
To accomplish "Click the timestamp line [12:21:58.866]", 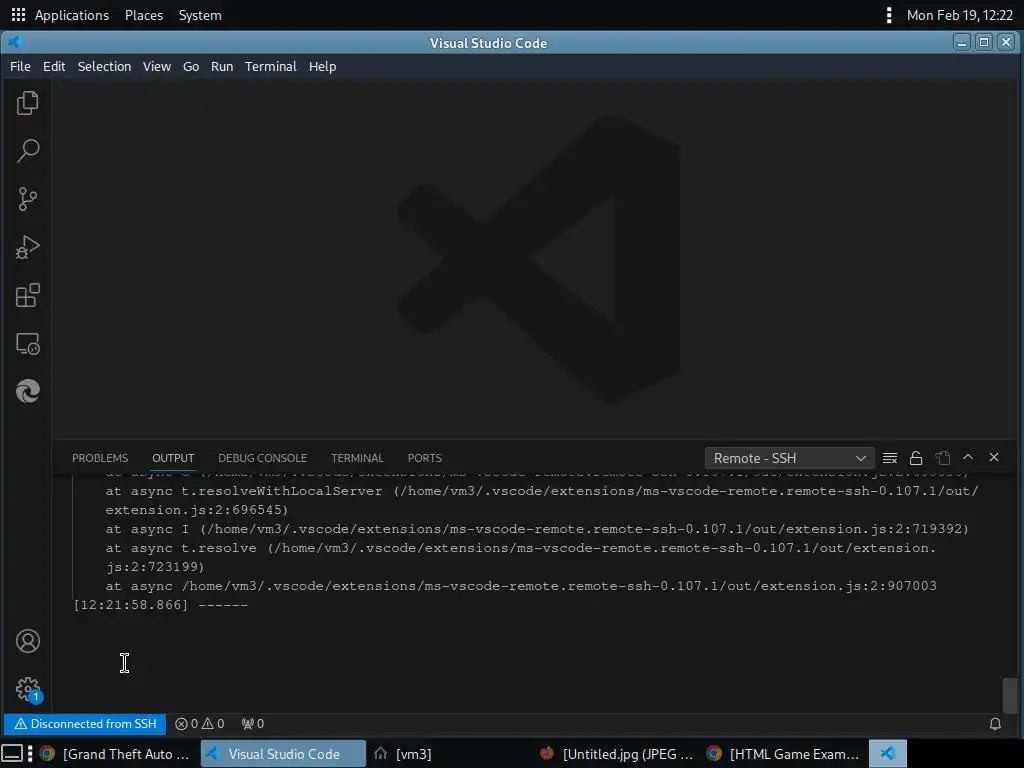I will pos(161,605).
